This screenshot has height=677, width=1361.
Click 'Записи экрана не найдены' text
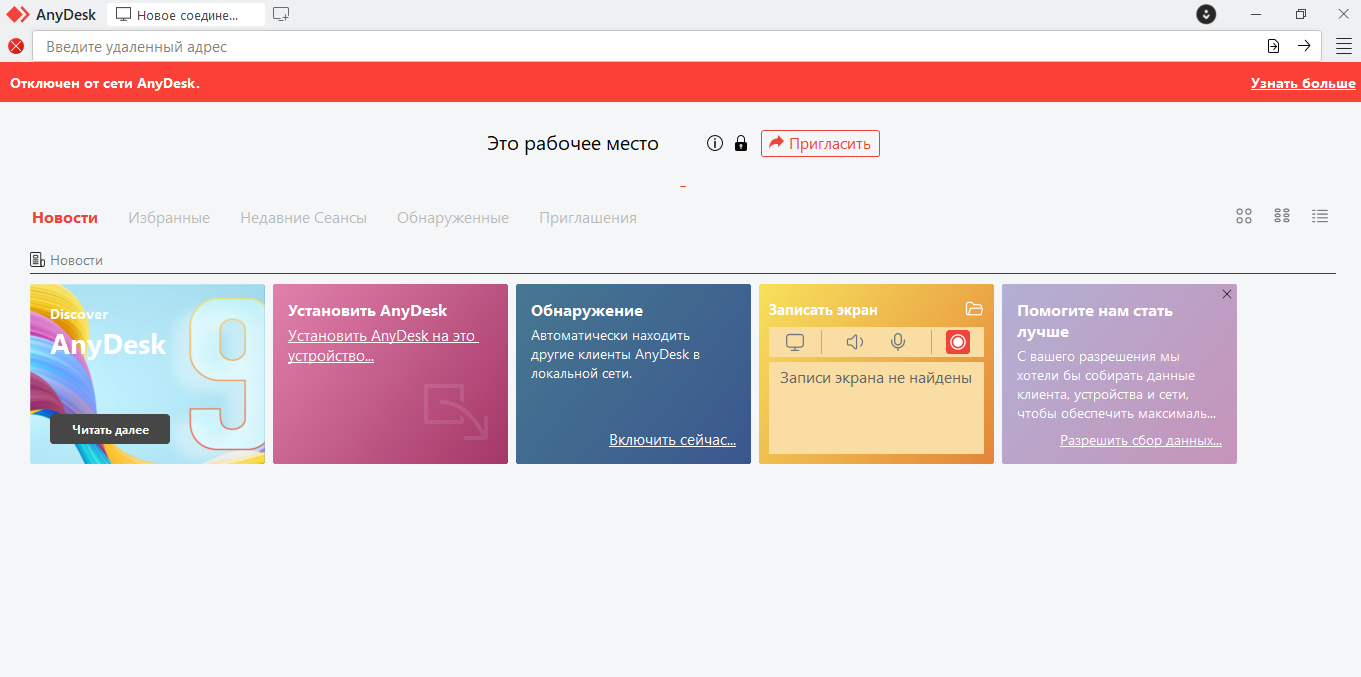[x=876, y=377]
